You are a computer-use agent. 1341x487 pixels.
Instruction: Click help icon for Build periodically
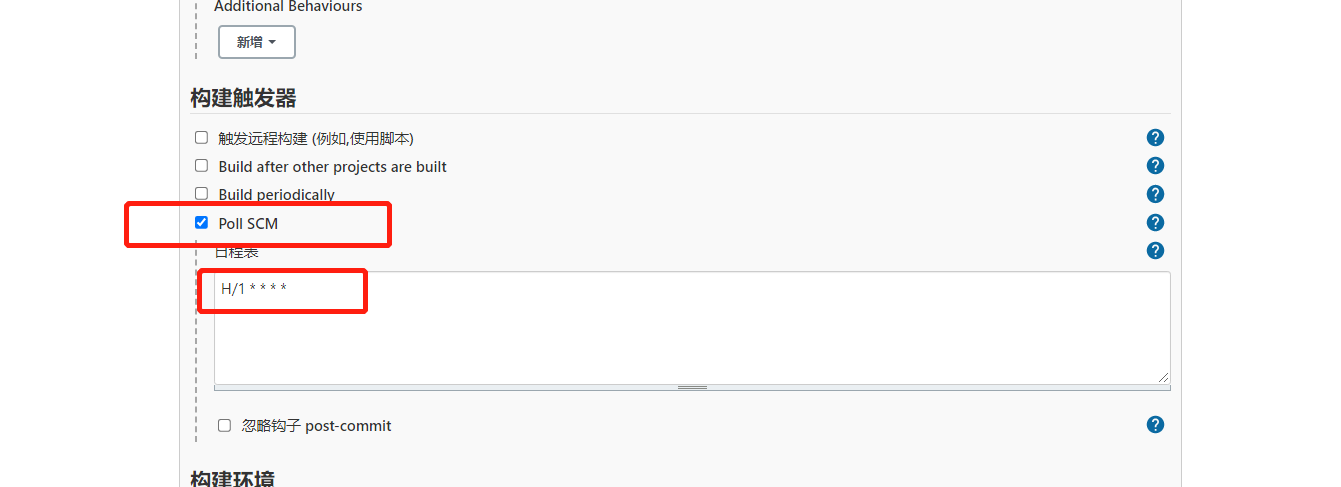(1155, 194)
